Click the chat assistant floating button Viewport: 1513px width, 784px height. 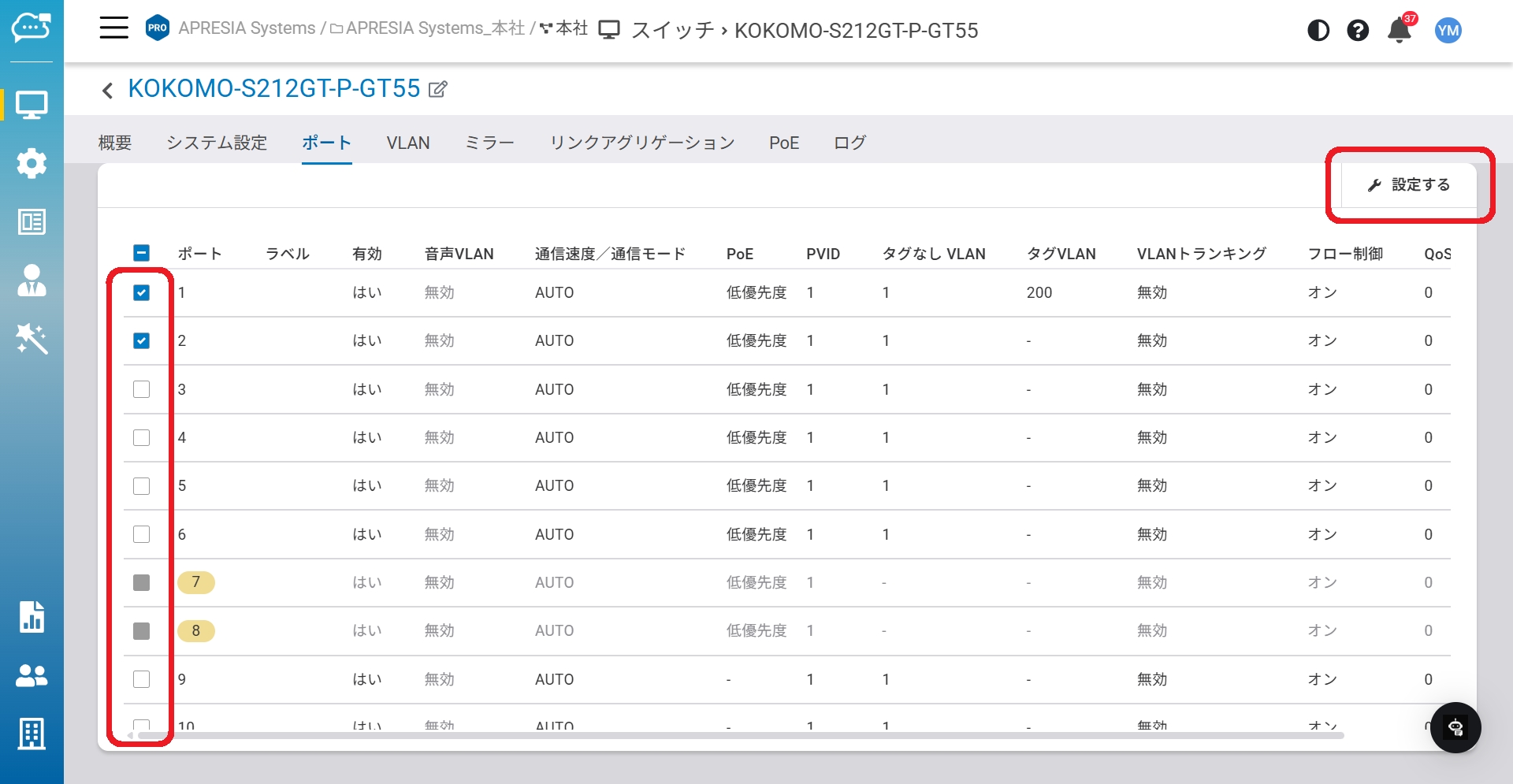pos(1455,727)
